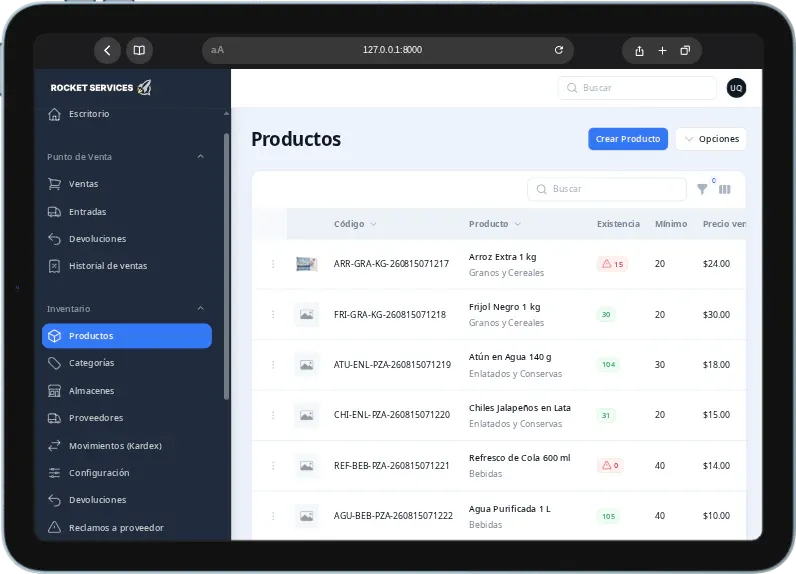Click the placeholder image for Frijol Negro
The image size is (796, 574).
coord(307,315)
